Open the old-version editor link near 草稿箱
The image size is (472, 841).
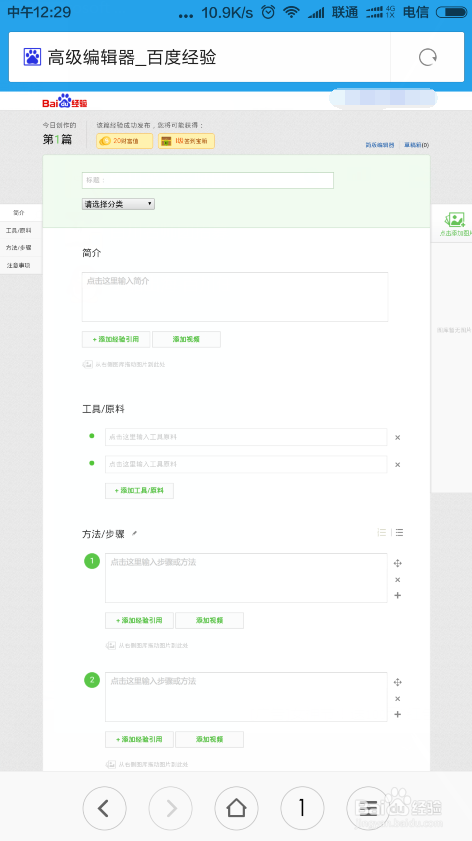[x=380, y=145]
